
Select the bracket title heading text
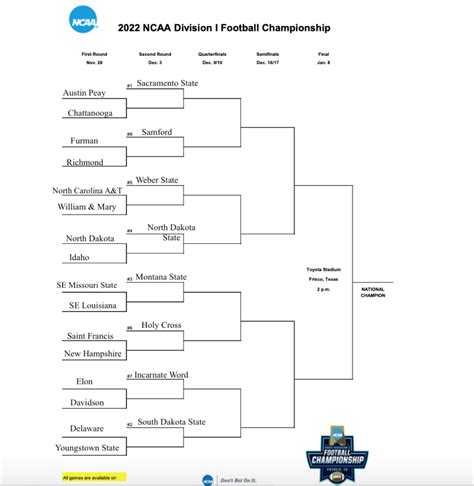pyautogui.click(x=224, y=28)
